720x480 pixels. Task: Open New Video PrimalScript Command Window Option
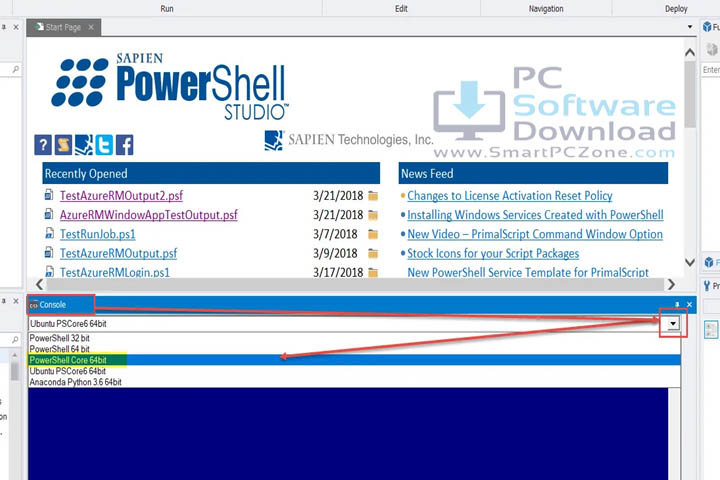pyautogui.click(x=535, y=234)
